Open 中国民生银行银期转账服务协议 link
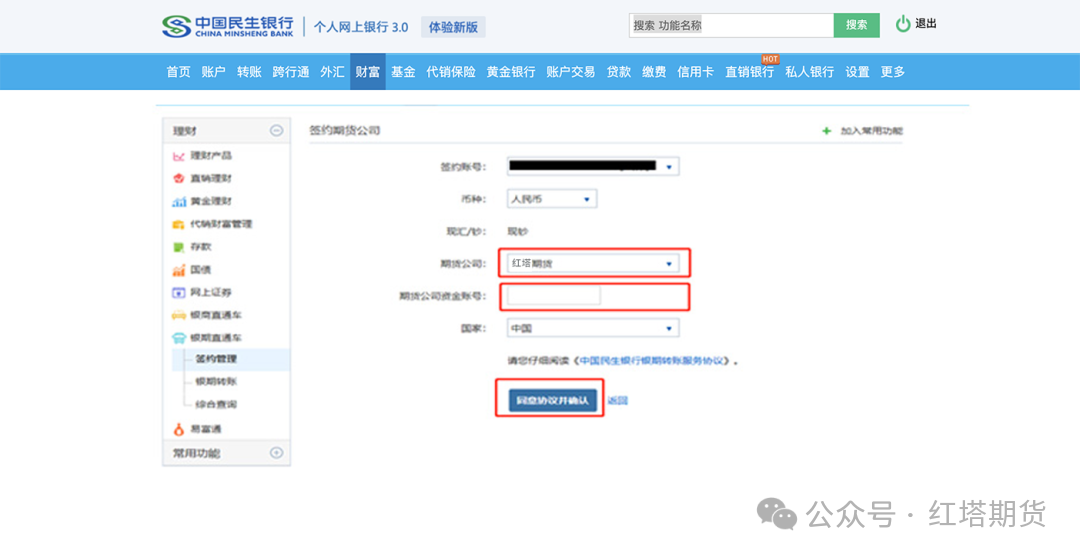The width and height of the screenshot is (1080, 557). point(652,361)
